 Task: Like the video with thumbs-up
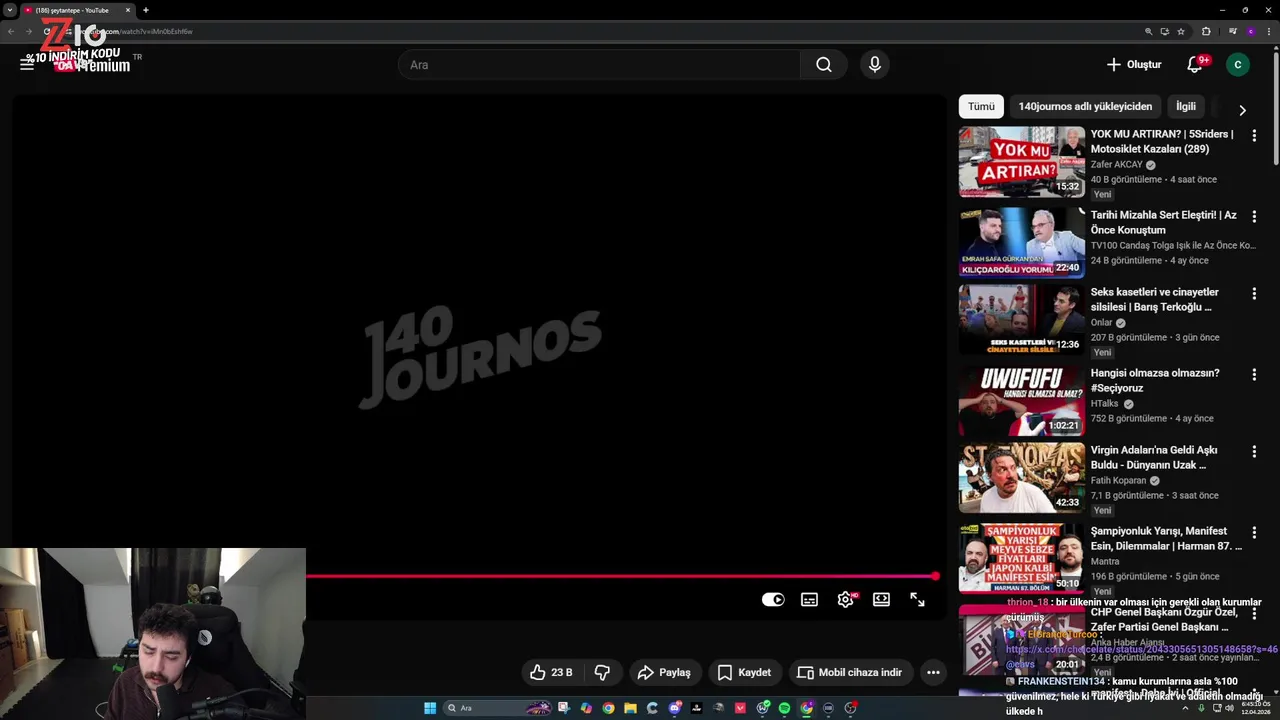(x=551, y=673)
